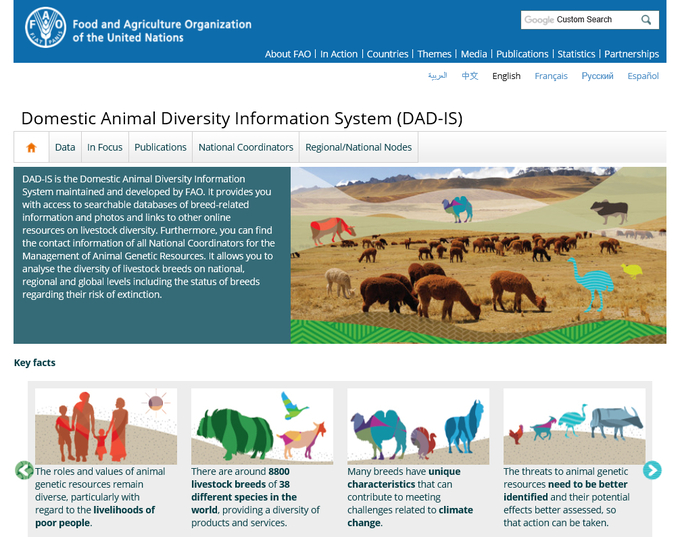Go to Media section
Screen dimensions: 680x537
[474, 54]
